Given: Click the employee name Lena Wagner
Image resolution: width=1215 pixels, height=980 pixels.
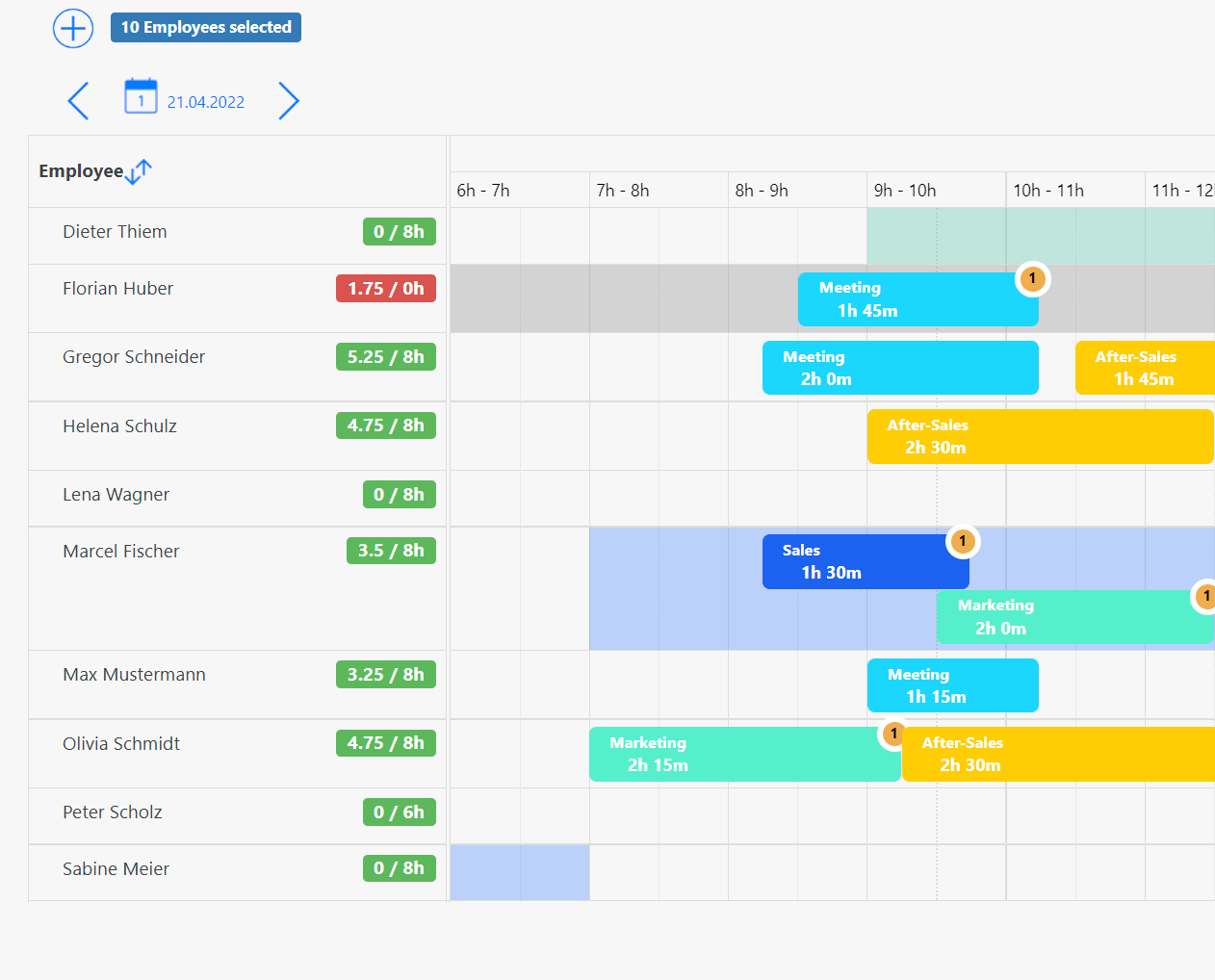Looking at the screenshot, I should (116, 494).
